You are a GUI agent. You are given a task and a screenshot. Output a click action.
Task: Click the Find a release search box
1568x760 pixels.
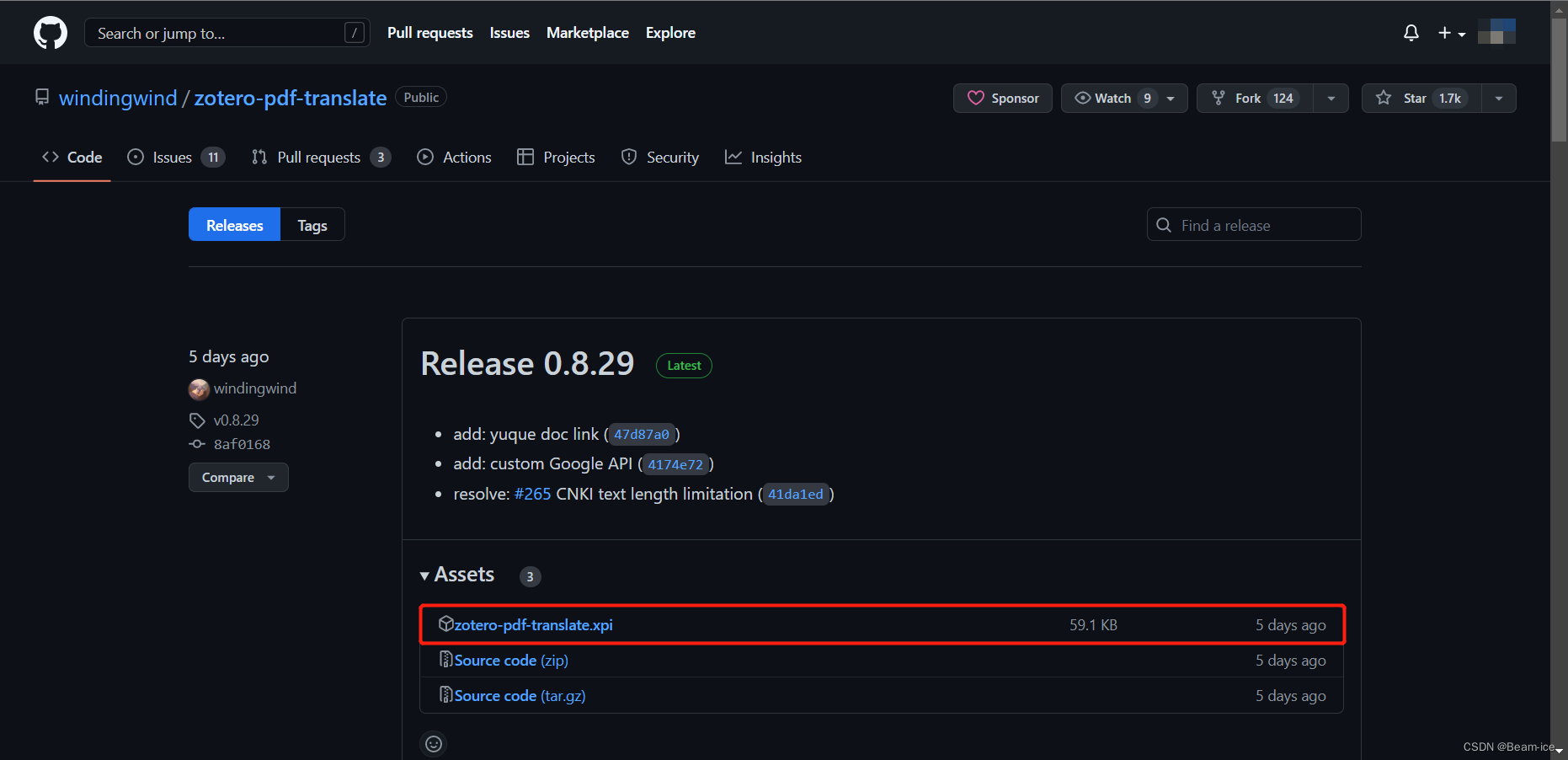[x=1254, y=225]
